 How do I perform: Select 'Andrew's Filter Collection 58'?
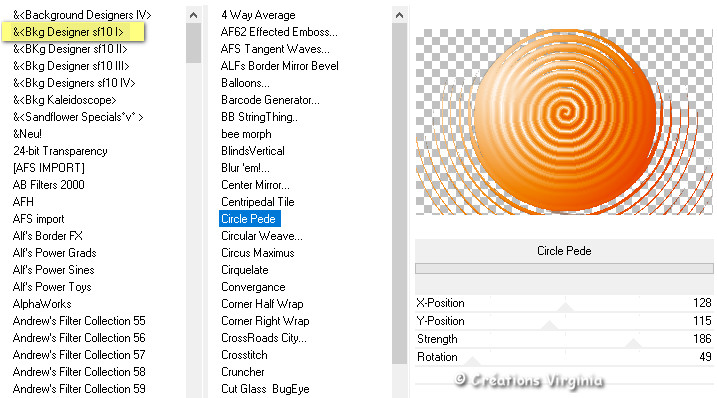pos(79,372)
